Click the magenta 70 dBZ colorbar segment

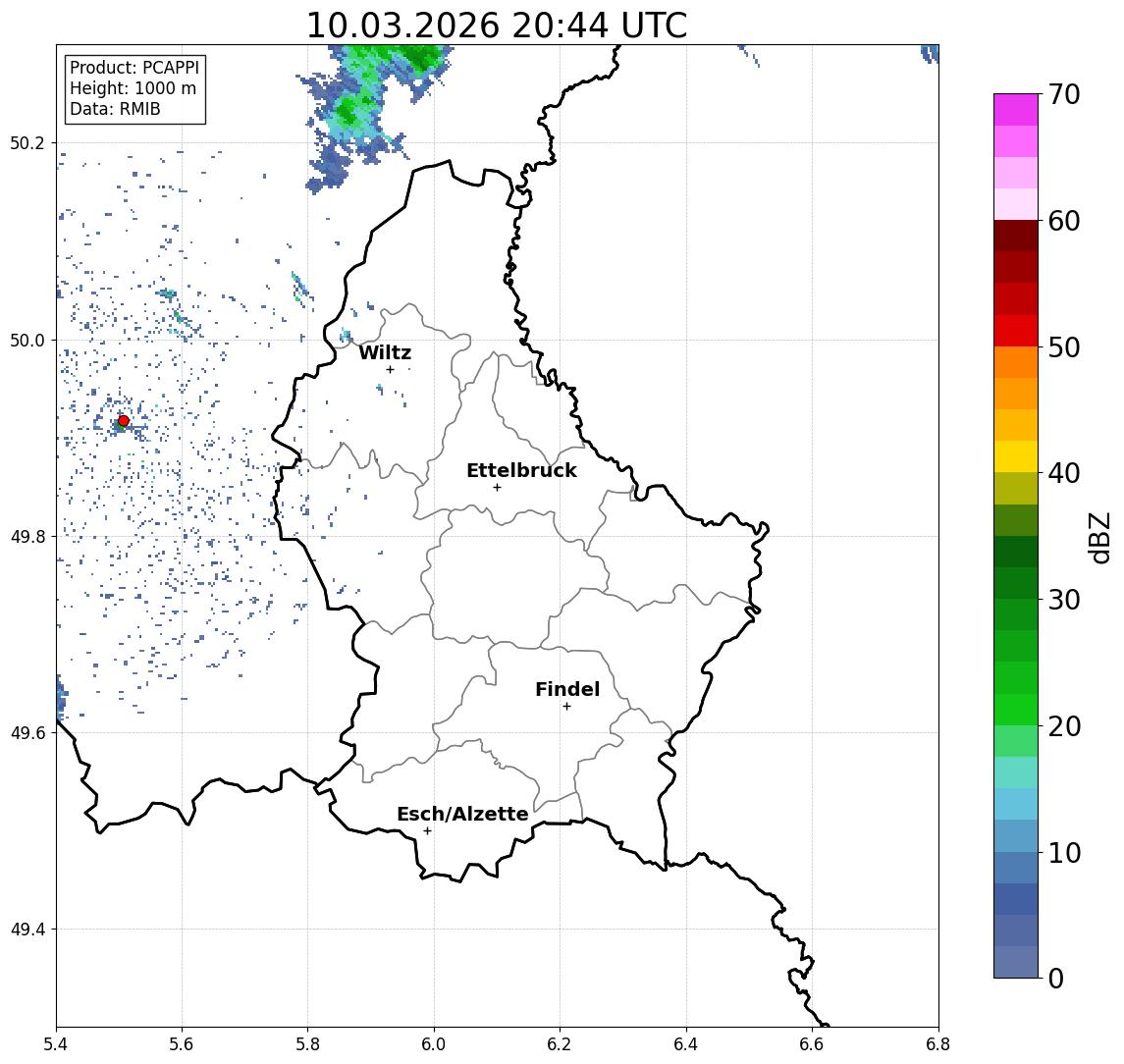(x=1016, y=110)
